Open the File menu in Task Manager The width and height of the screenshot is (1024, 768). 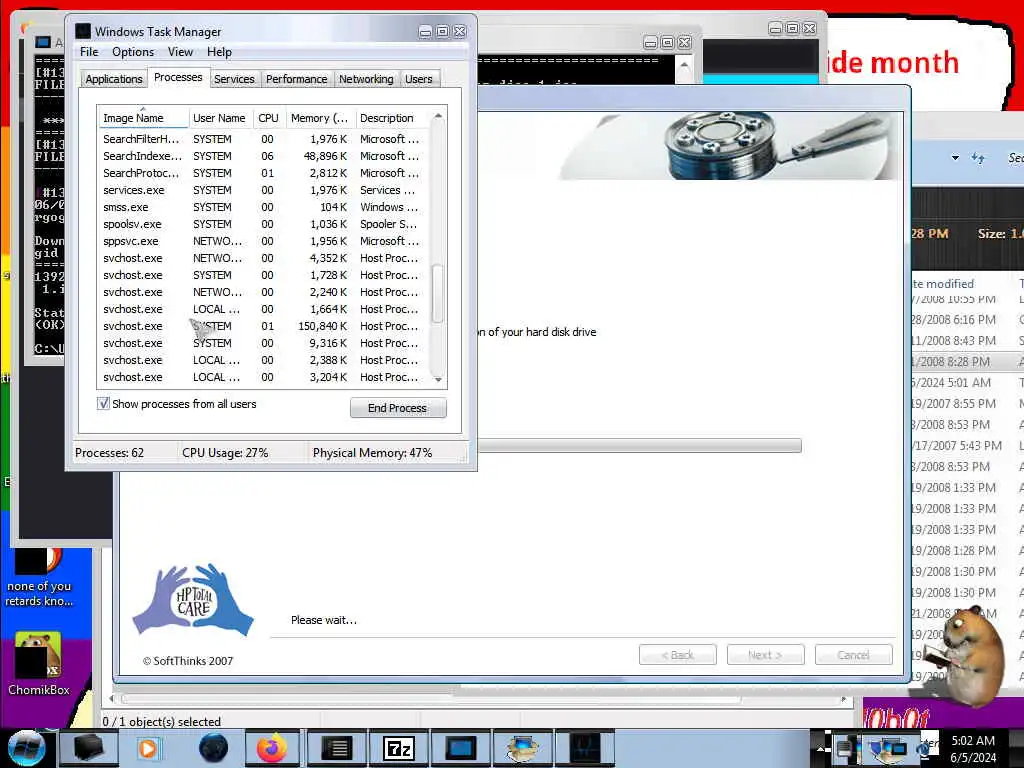[89, 52]
